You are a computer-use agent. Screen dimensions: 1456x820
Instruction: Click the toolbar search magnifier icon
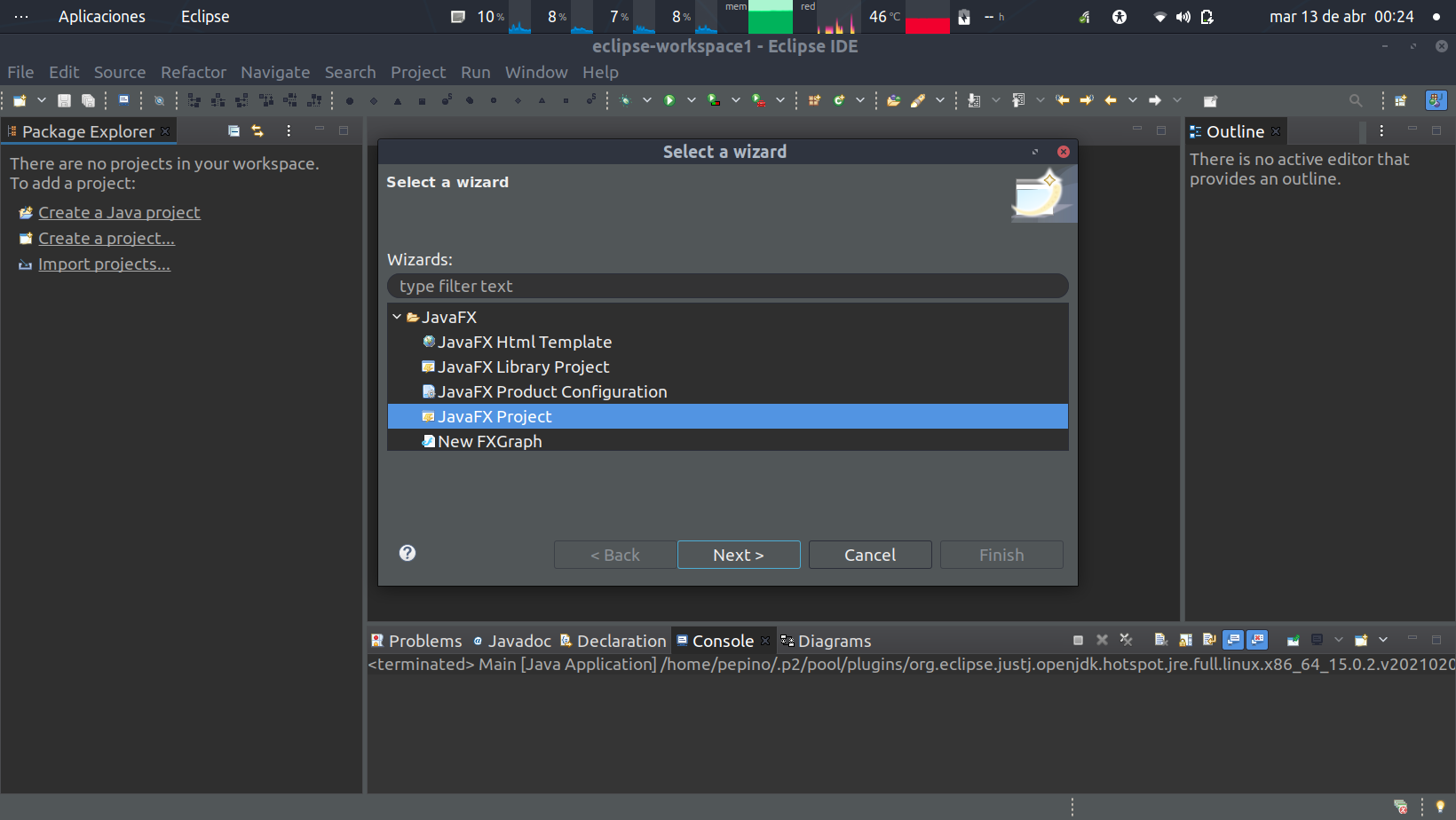click(1356, 101)
